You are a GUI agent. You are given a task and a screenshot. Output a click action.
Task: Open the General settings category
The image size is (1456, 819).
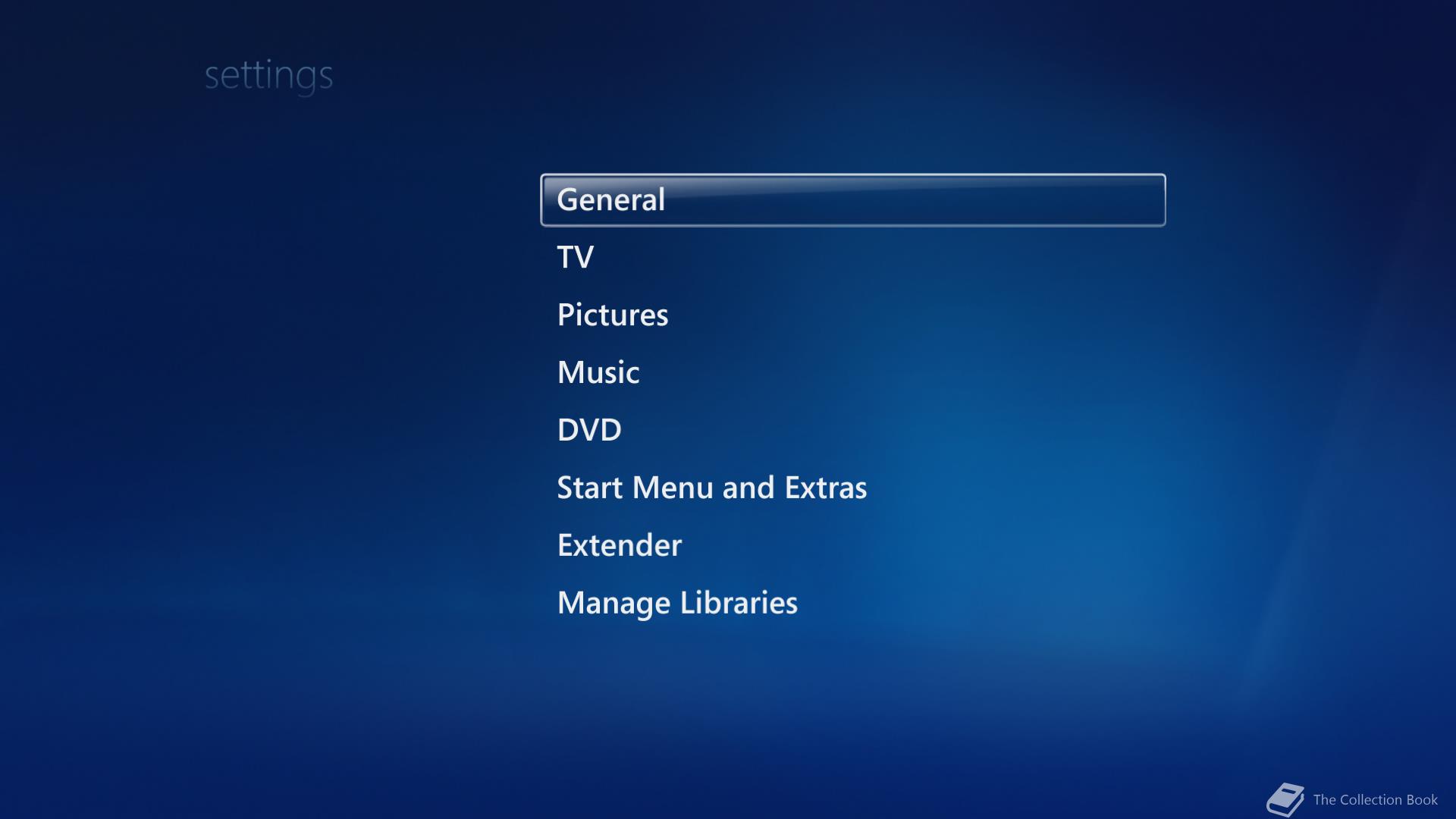(x=852, y=200)
